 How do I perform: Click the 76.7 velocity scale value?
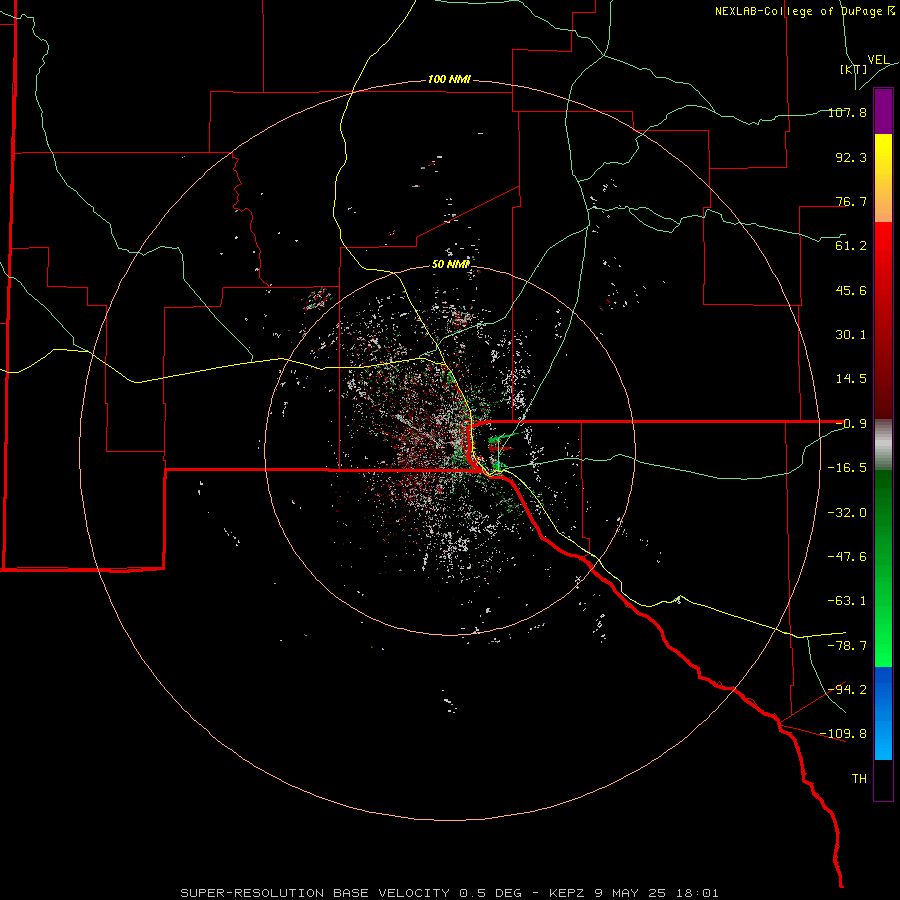coord(851,201)
